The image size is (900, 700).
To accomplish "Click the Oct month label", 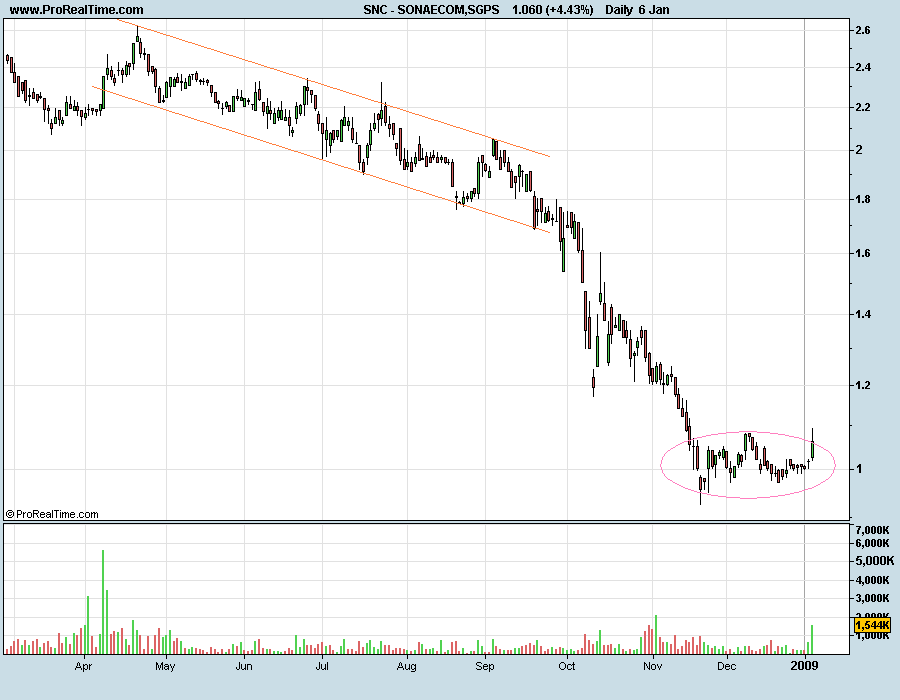I will (x=567, y=667).
